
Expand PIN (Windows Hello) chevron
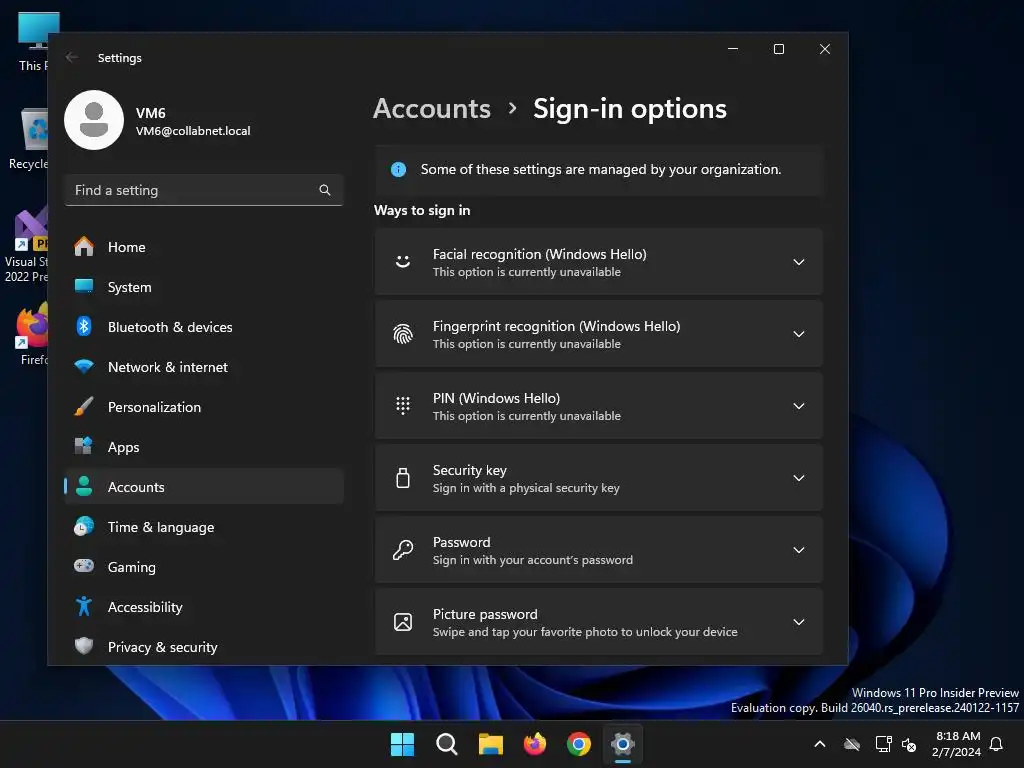[799, 406]
